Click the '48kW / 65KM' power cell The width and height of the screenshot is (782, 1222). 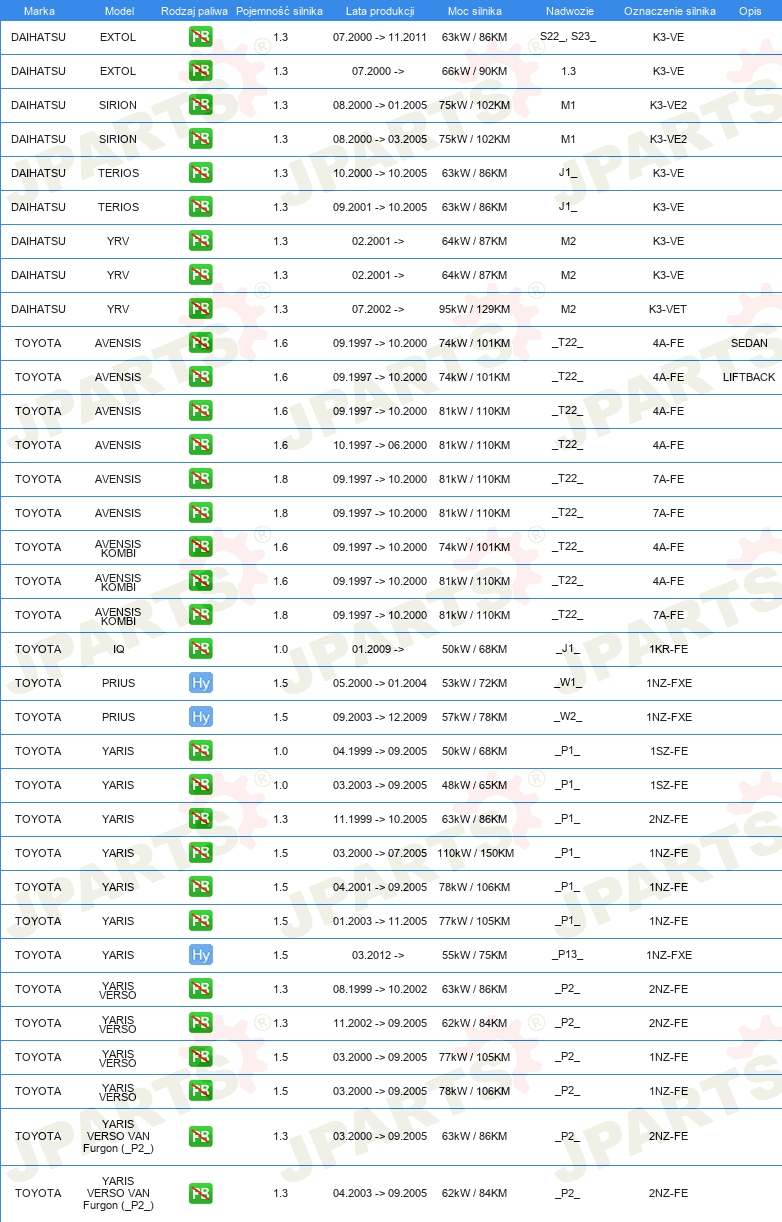click(x=474, y=785)
